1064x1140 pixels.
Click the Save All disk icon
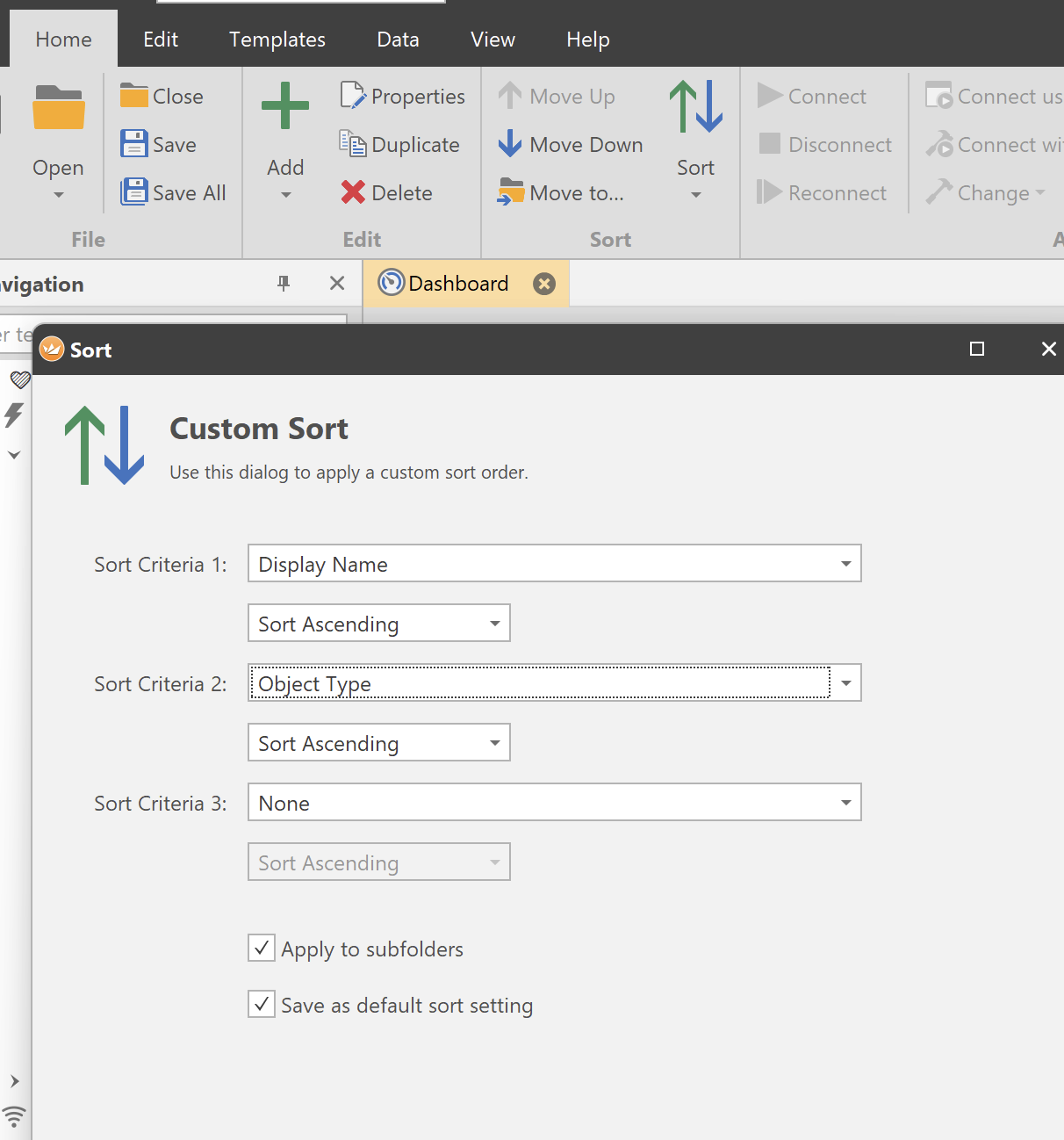[x=134, y=192]
